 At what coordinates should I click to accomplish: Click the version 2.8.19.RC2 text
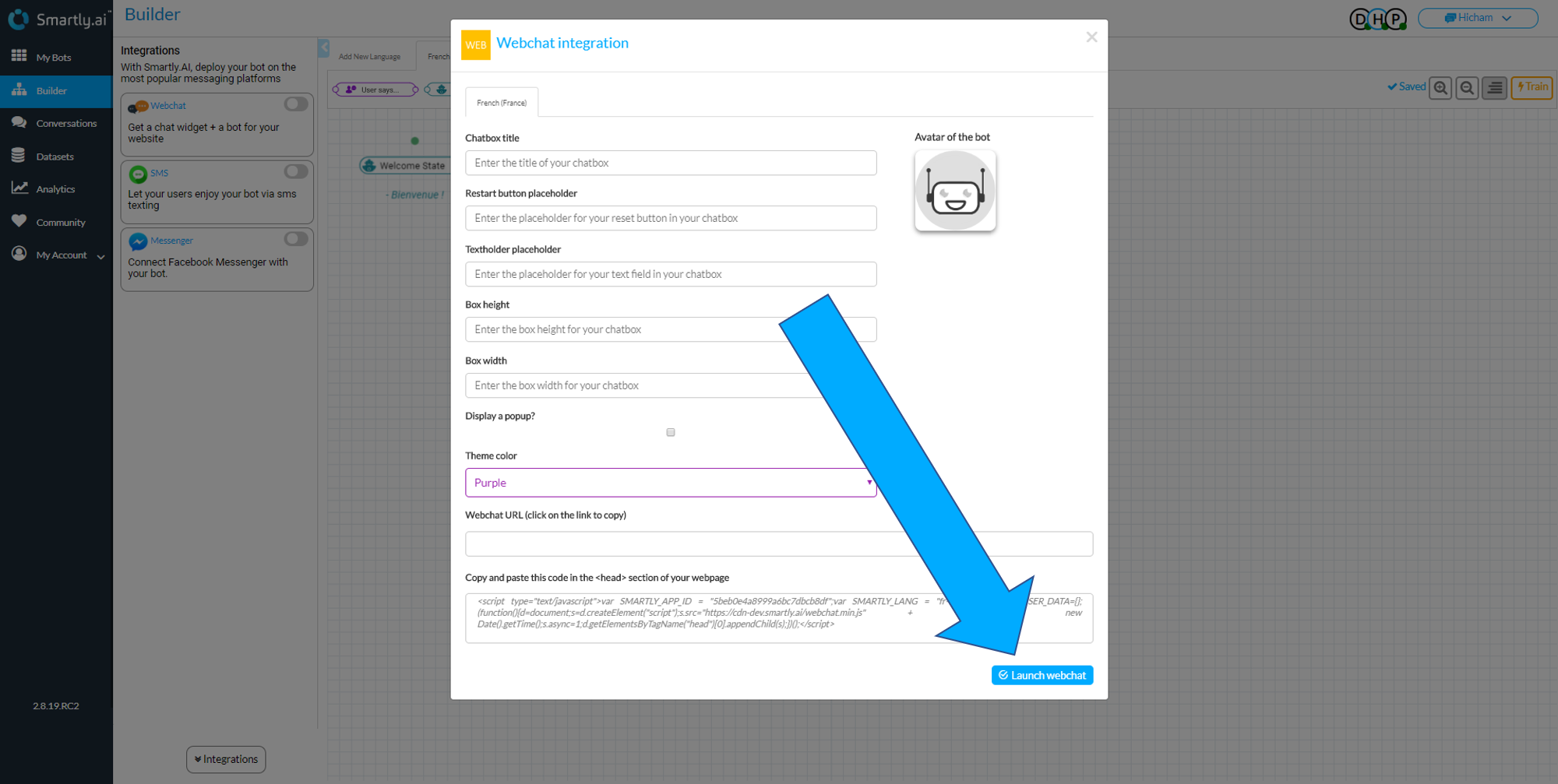(56, 706)
